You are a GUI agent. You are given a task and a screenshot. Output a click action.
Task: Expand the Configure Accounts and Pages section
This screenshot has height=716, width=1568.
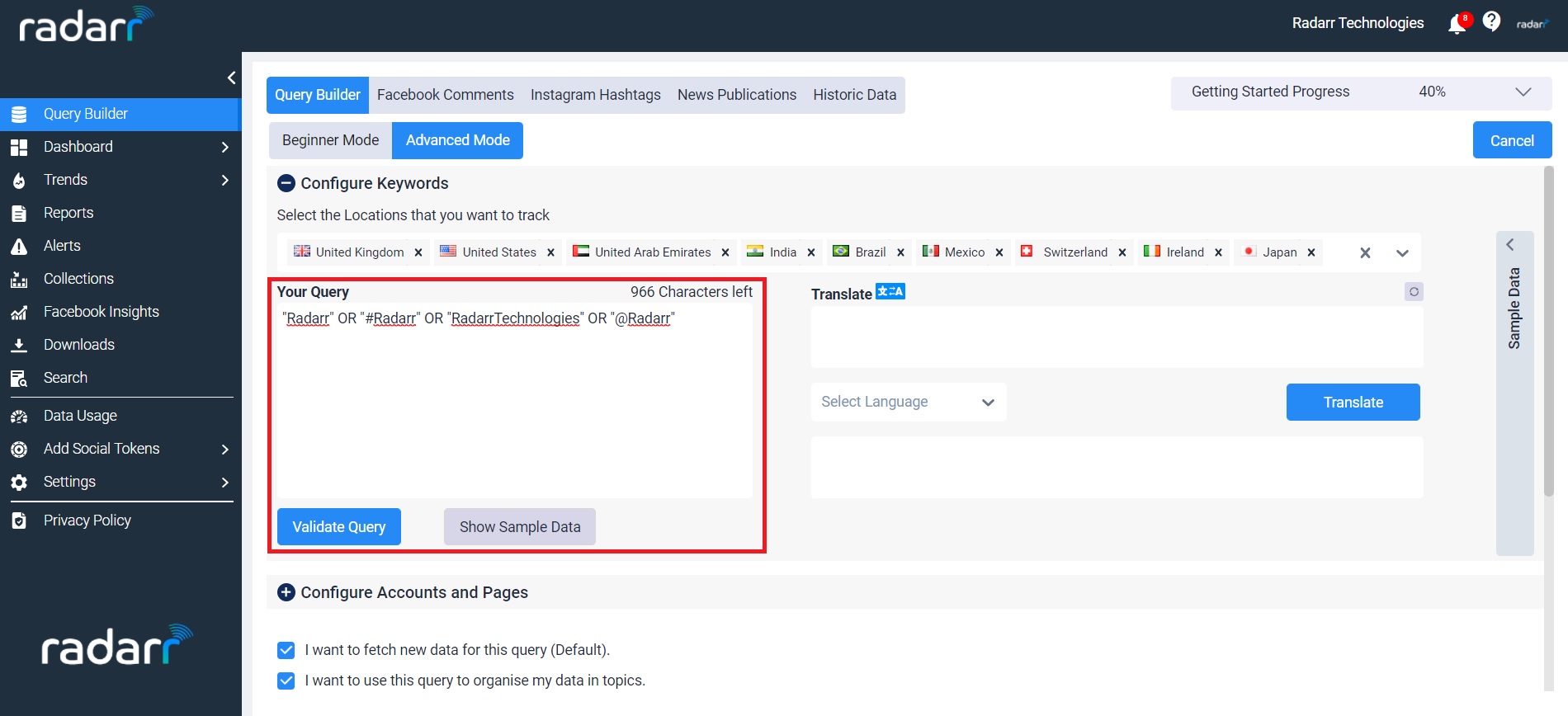point(286,592)
